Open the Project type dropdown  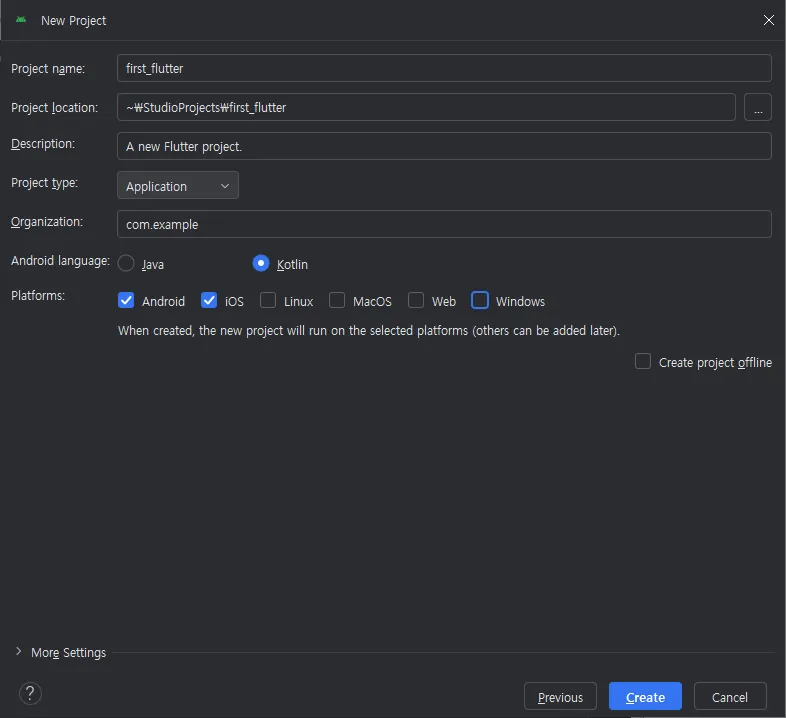click(x=177, y=186)
